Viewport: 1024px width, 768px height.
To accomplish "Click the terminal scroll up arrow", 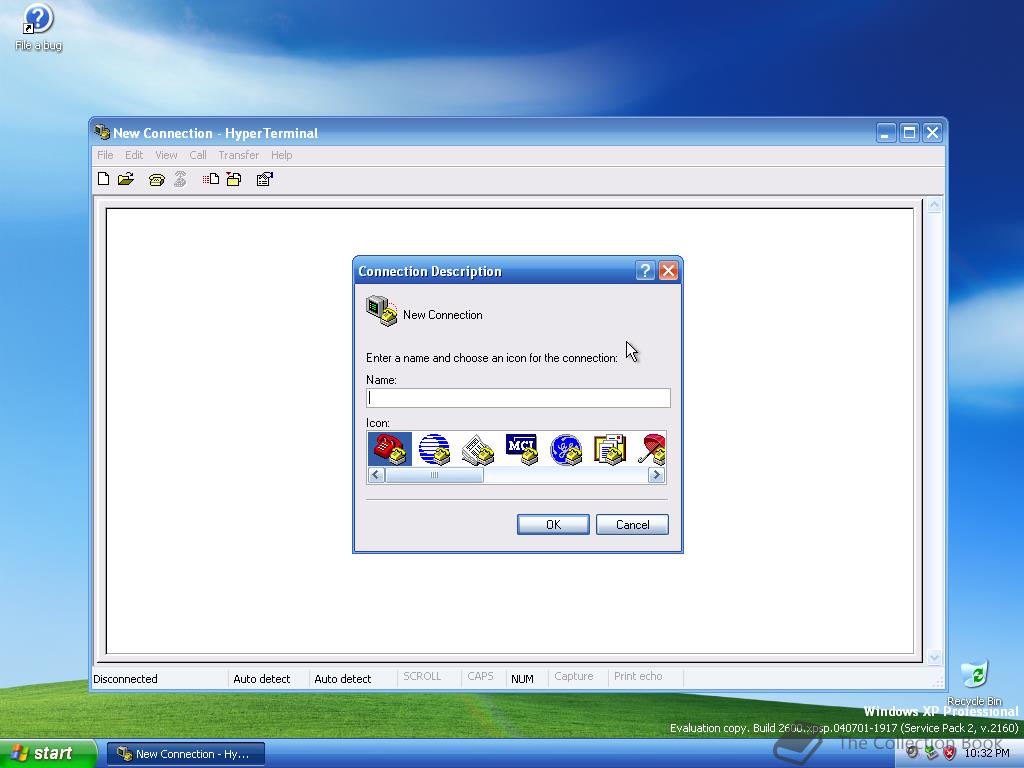I will (935, 206).
